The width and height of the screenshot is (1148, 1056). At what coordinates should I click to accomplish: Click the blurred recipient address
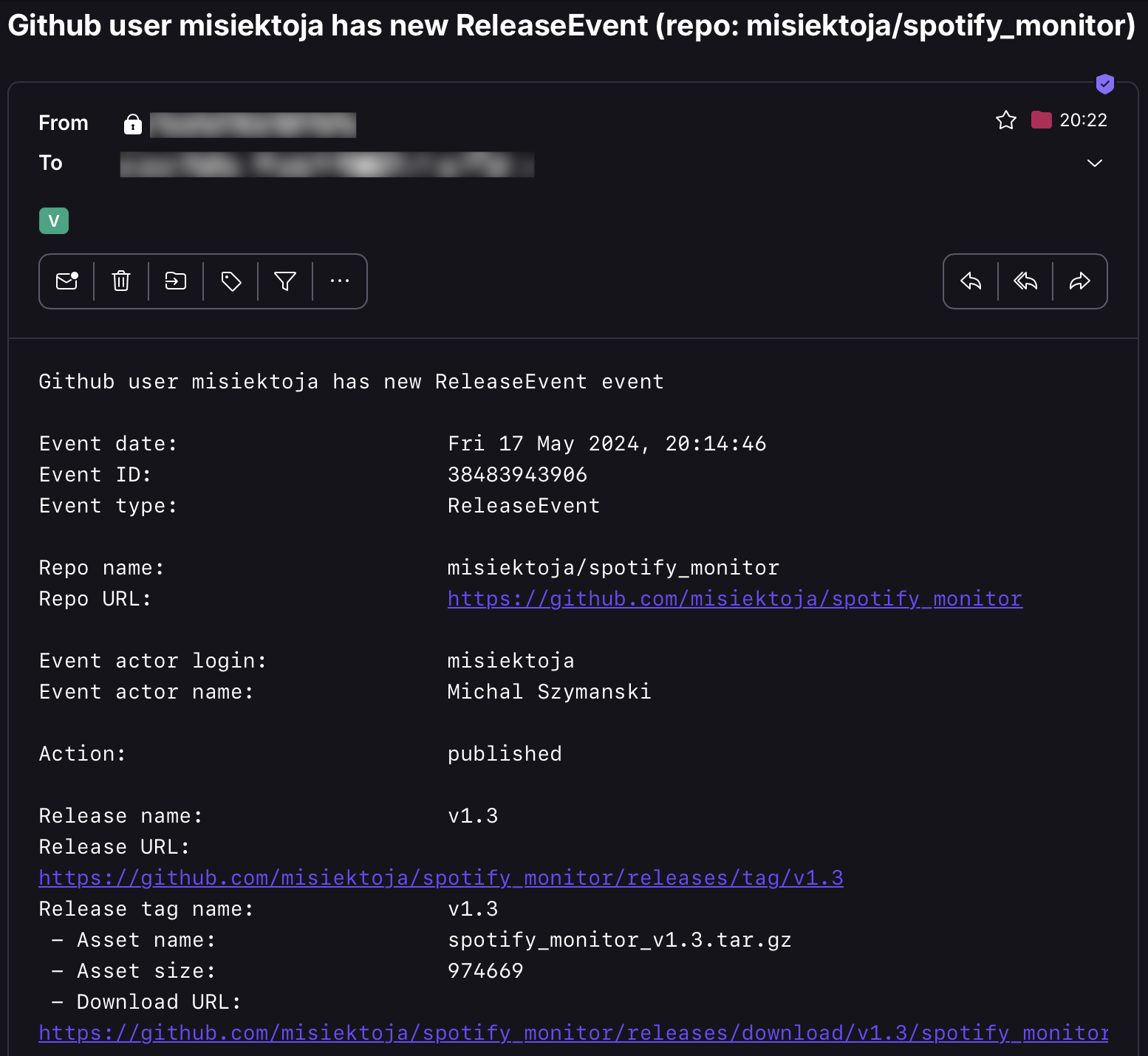[x=327, y=164]
